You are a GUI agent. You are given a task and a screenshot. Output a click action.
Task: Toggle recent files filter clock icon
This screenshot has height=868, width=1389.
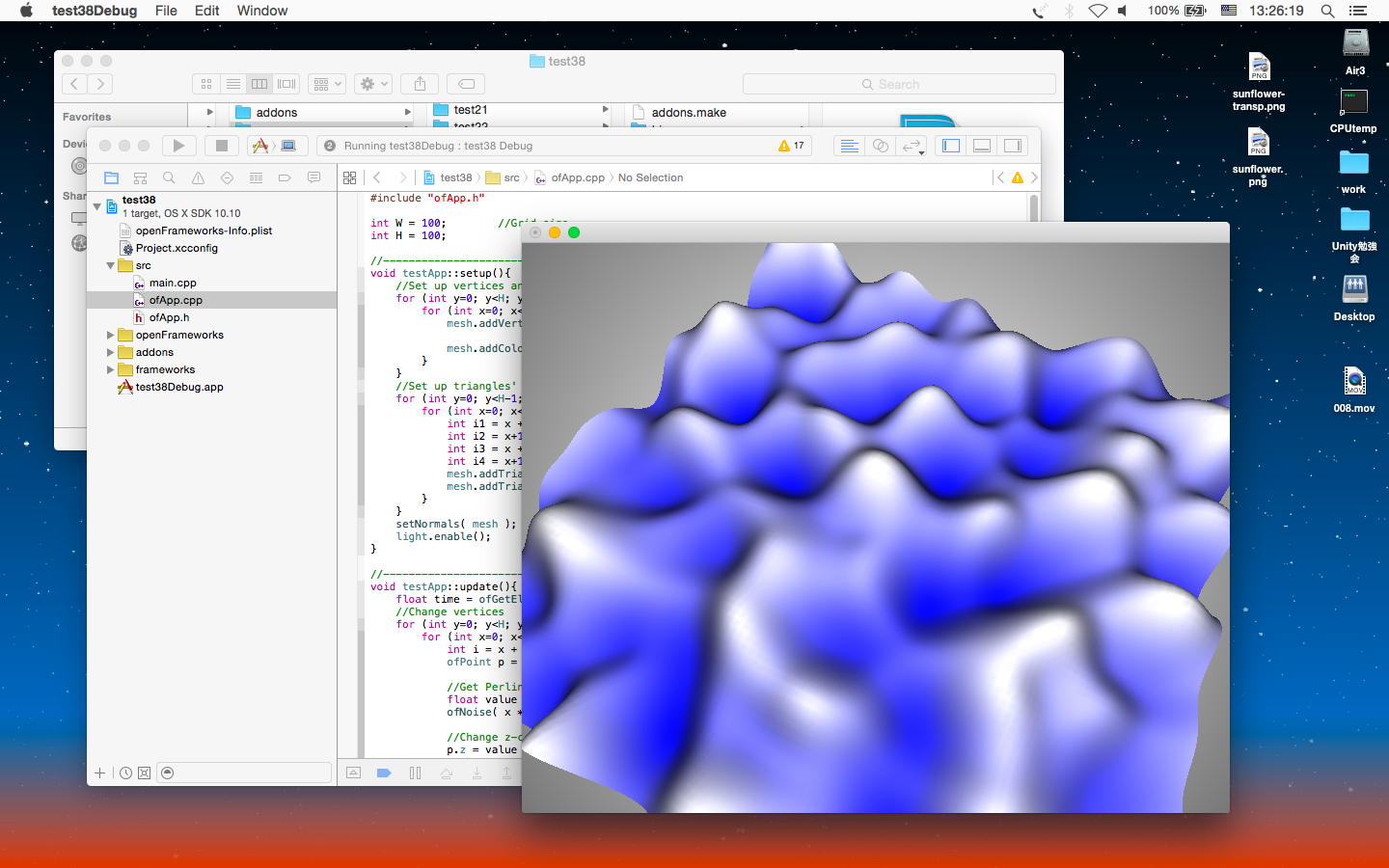tap(125, 773)
